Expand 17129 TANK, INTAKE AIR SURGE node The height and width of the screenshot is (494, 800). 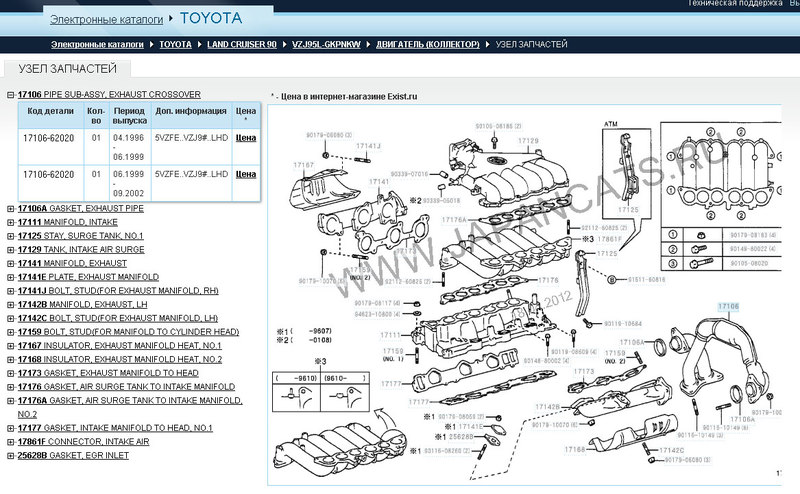11,250
